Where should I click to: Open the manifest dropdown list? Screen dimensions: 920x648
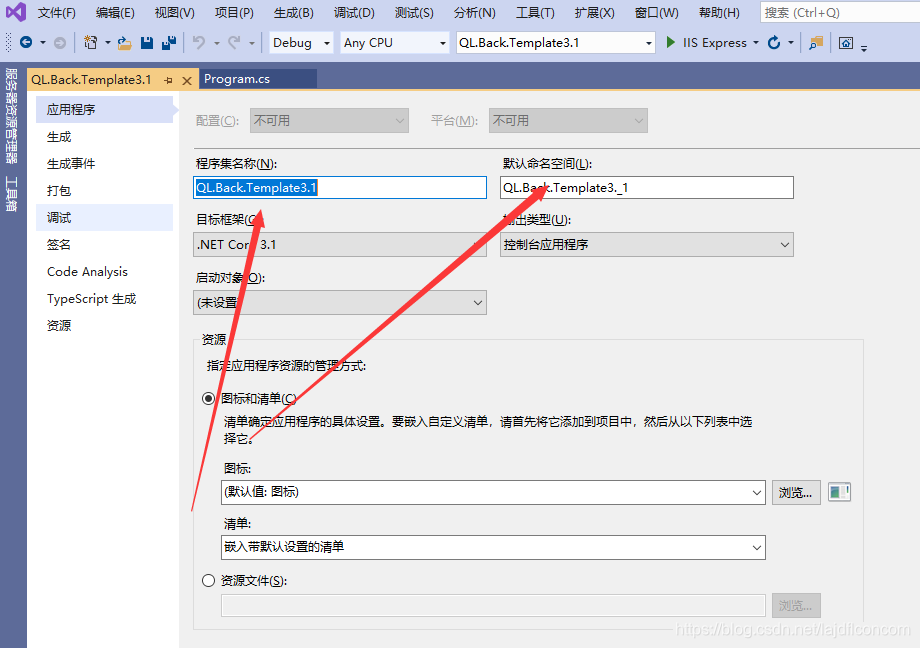493,547
